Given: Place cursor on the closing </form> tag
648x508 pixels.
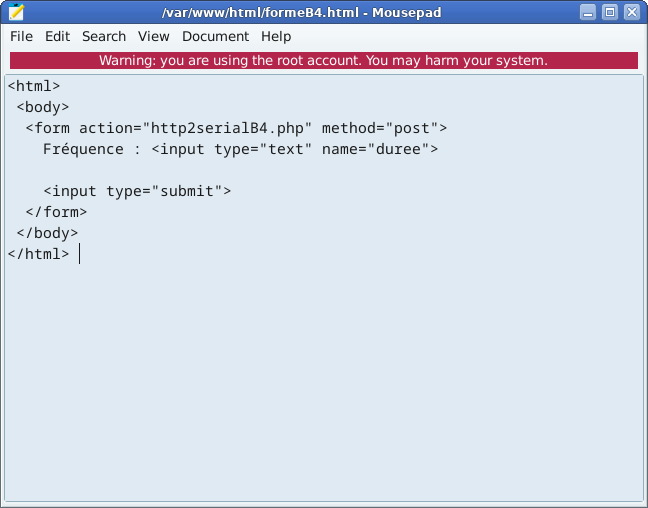Looking at the screenshot, I should click(x=56, y=212).
